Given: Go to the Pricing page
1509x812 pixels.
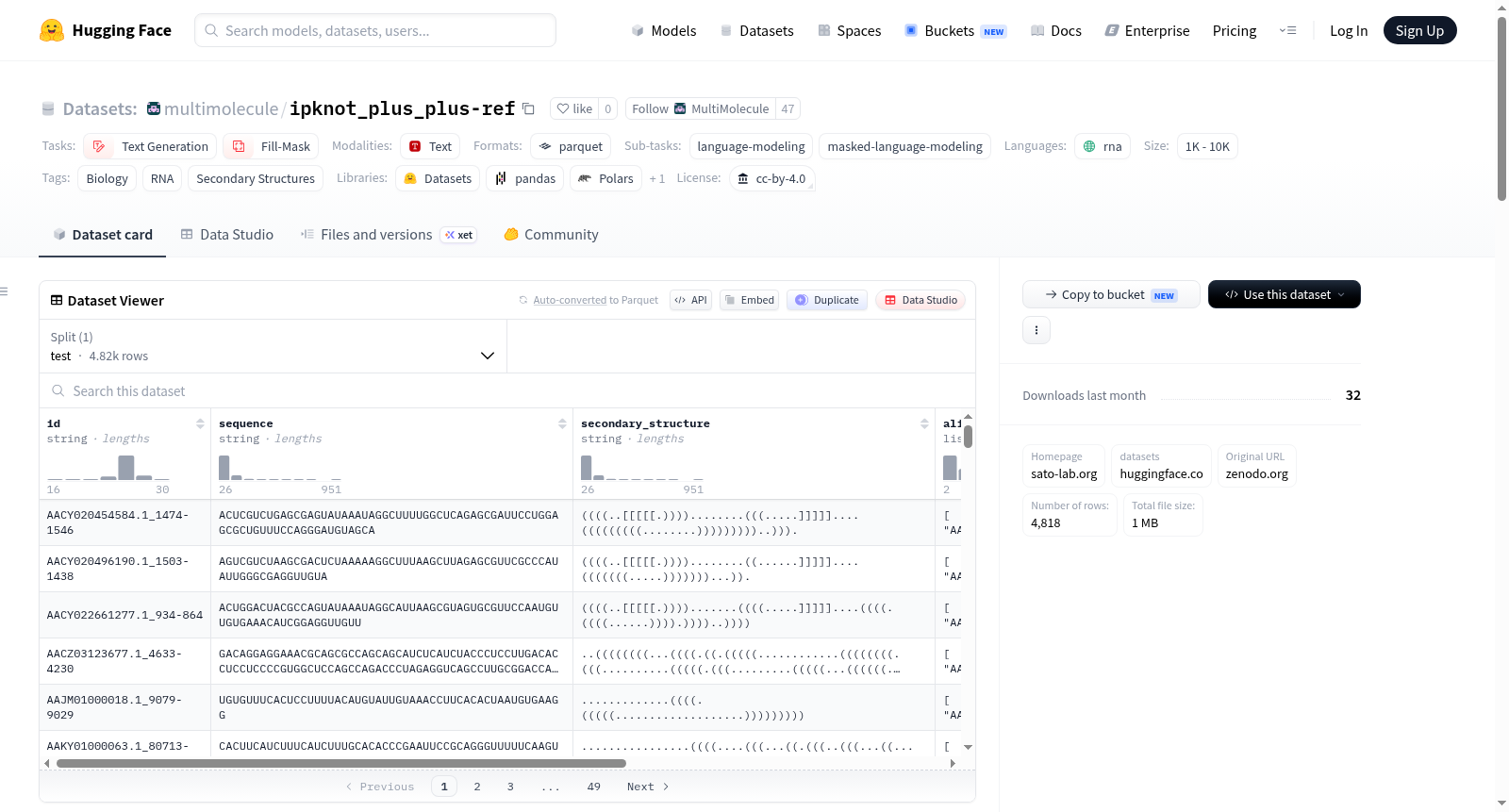Looking at the screenshot, I should (x=1235, y=30).
